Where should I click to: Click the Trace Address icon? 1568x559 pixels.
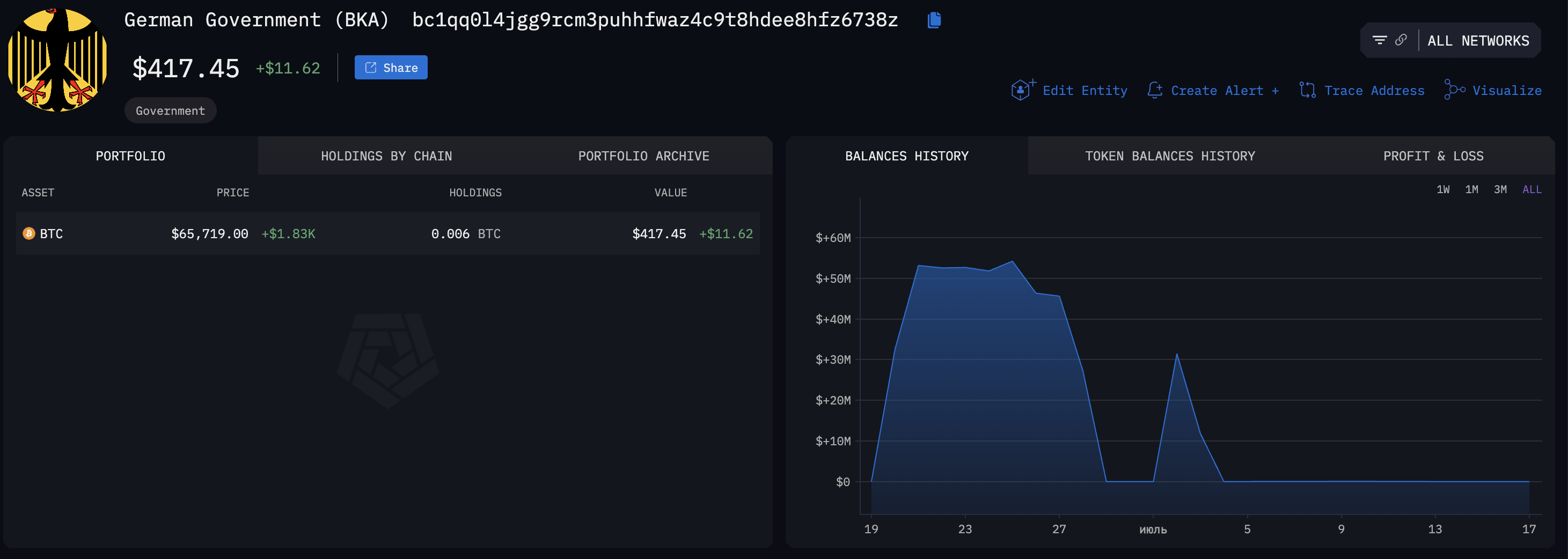click(x=1307, y=90)
